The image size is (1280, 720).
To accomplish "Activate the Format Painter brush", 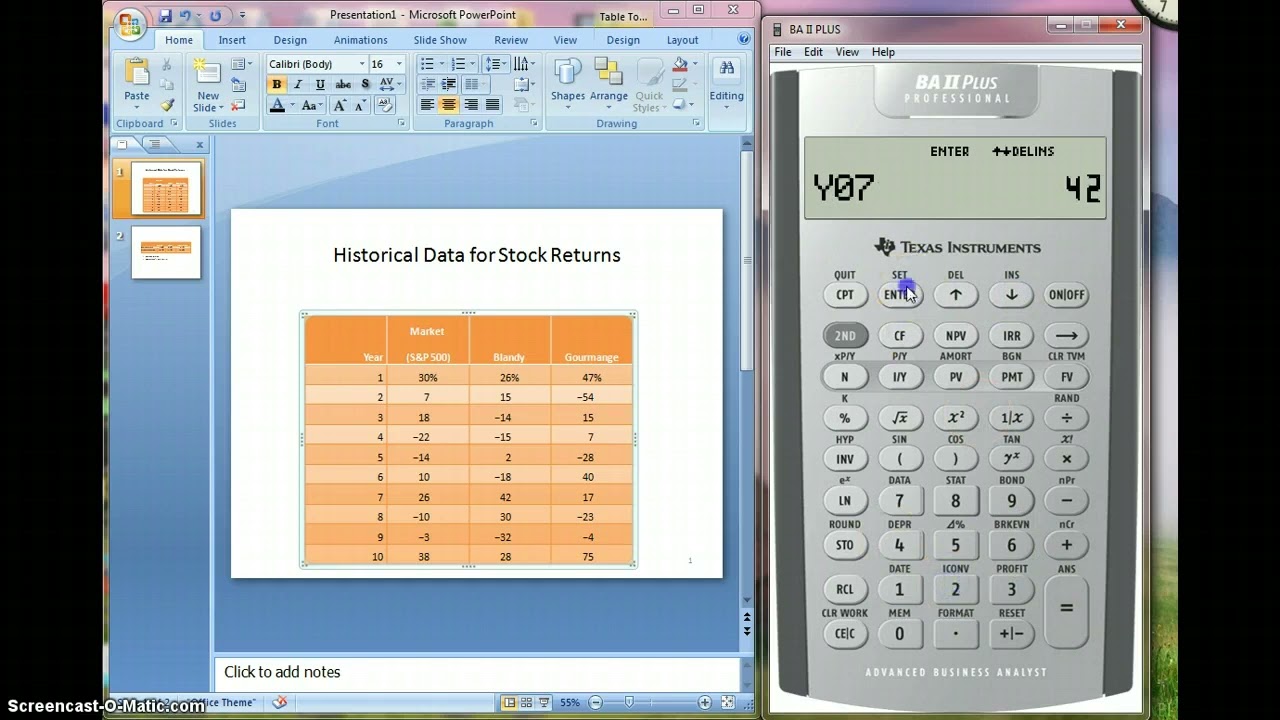I will point(167,104).
